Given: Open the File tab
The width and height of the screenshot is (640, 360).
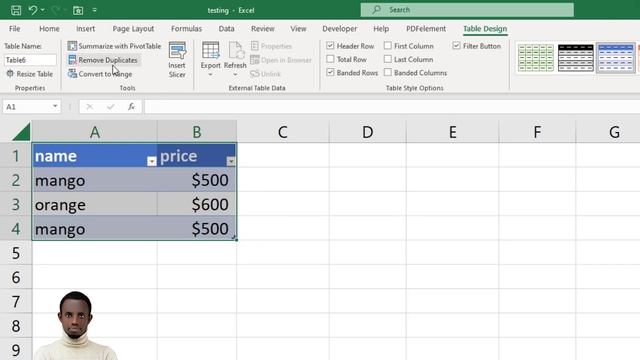Looking at the screenshot, I should [14, 29].
